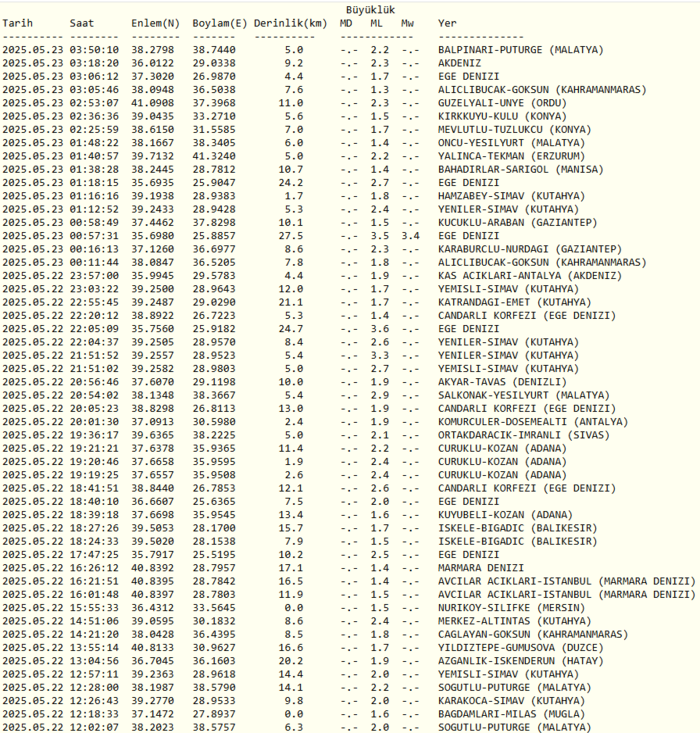The height and width of the screenshot is (733, 700).
Task: Select BAGDAMLARI-MILAS (MUGLA) location
Action: [x=512, y=714]
